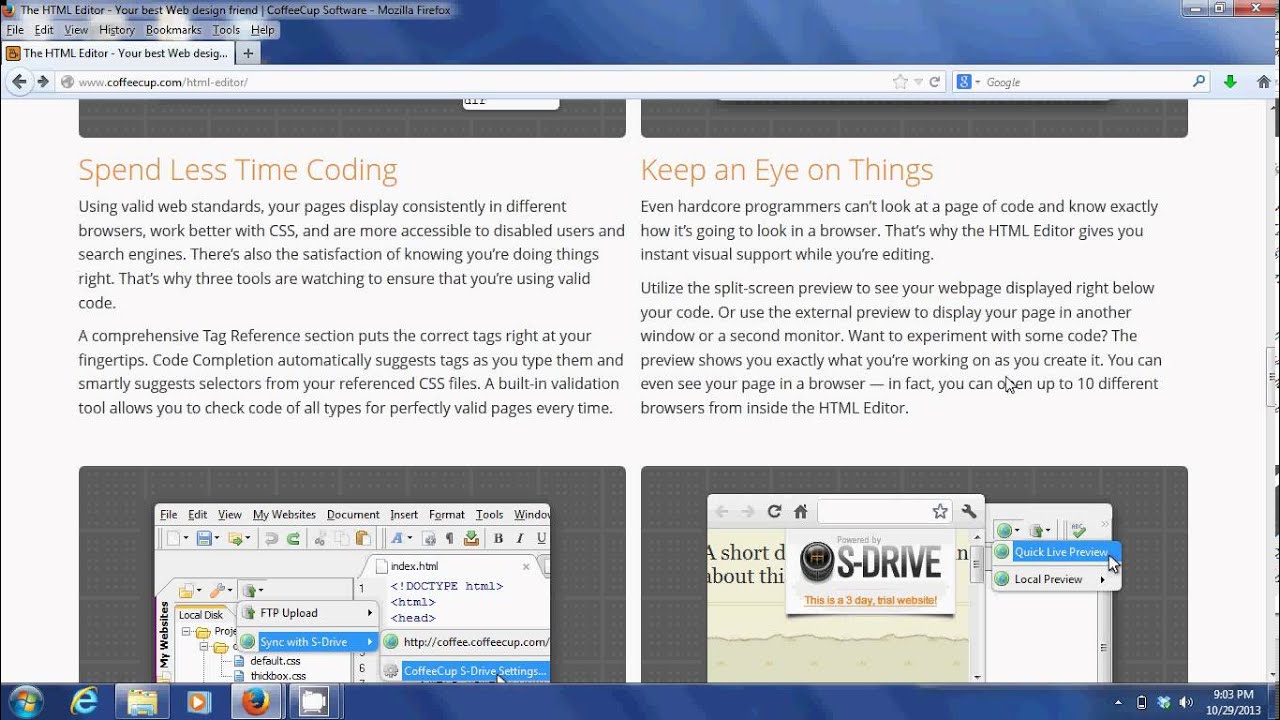The width and height of the screenshot is (1280, 720).
Task: Go to the Firefox home page icon
Action: click(1264, 82)
